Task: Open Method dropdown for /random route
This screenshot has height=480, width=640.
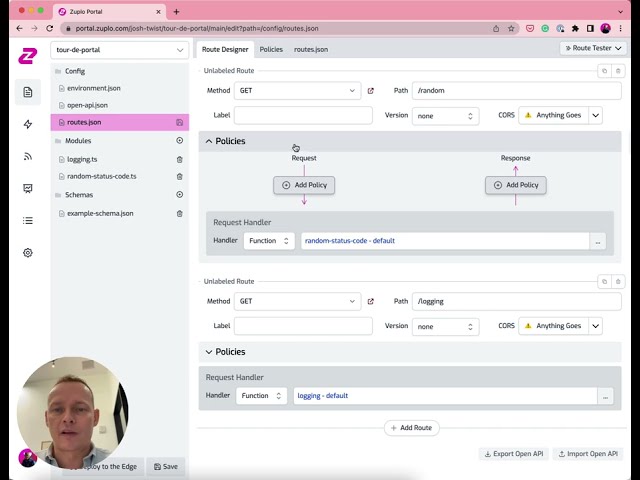Action: pyautogui.click(x=298, y=91)
